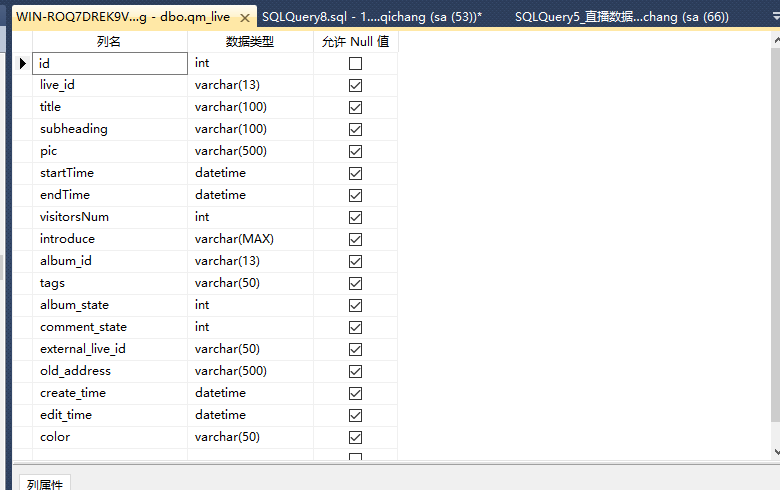Click the pic column name cell
Viewport: 780px width, 490px height.
point(110,151)
